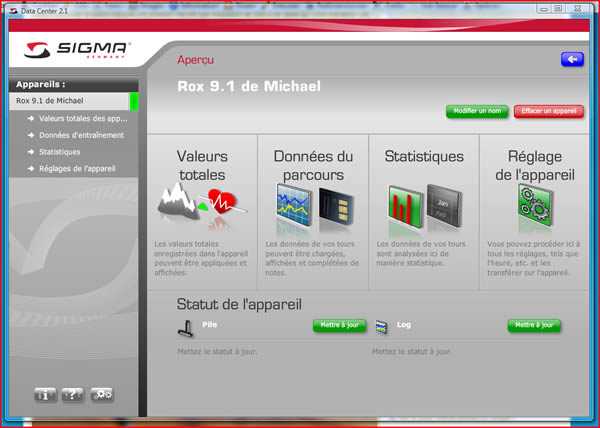Click the dark calendar Jan Feb icon

pyautogui.click(x=444, y=206)
